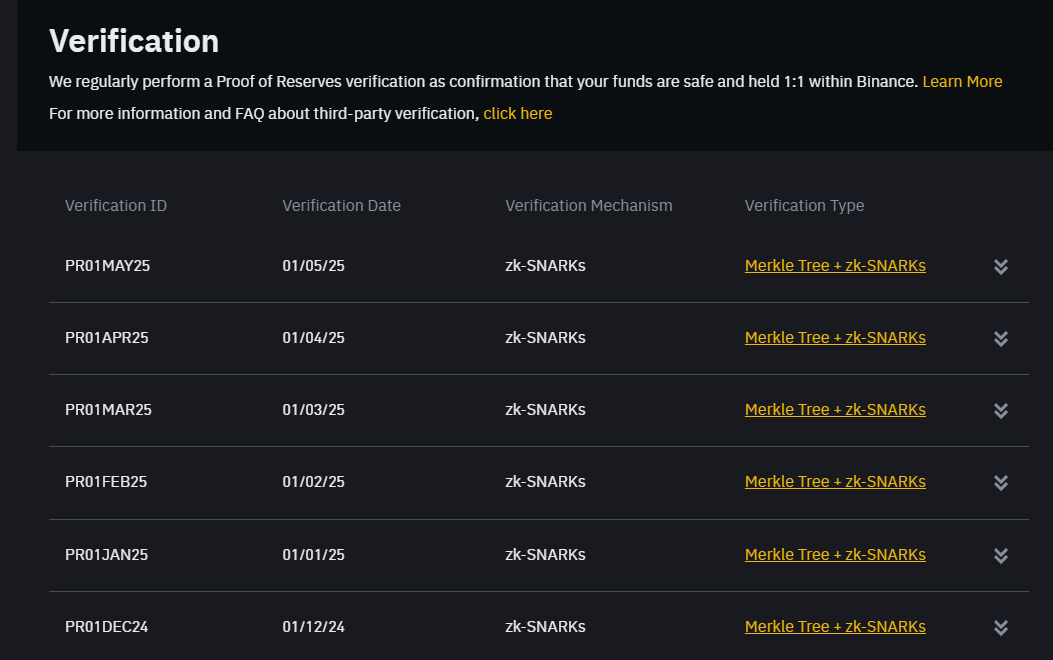
Task: Expand details for PR01FEB25
Action: pos(1000,482)
